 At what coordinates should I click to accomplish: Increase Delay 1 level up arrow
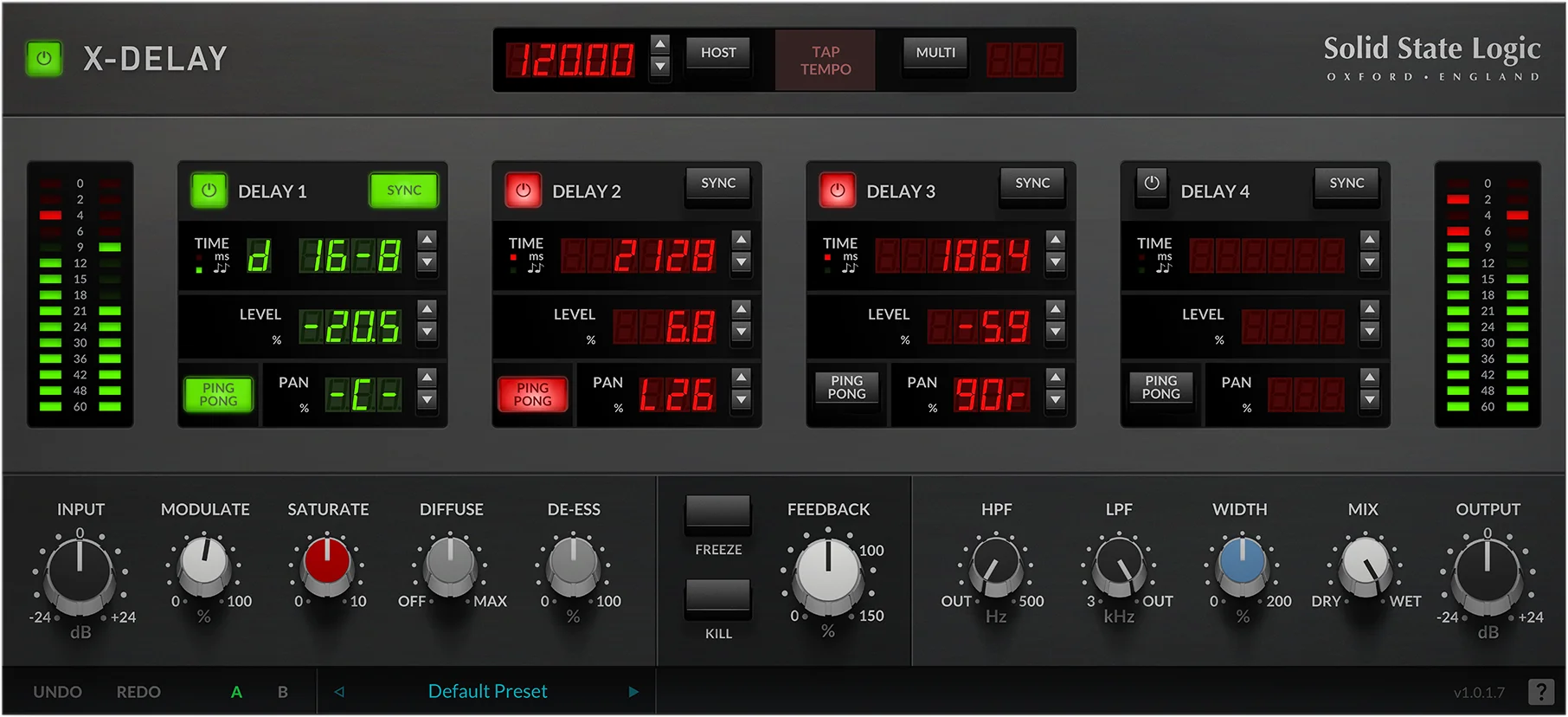coord(427,308)
